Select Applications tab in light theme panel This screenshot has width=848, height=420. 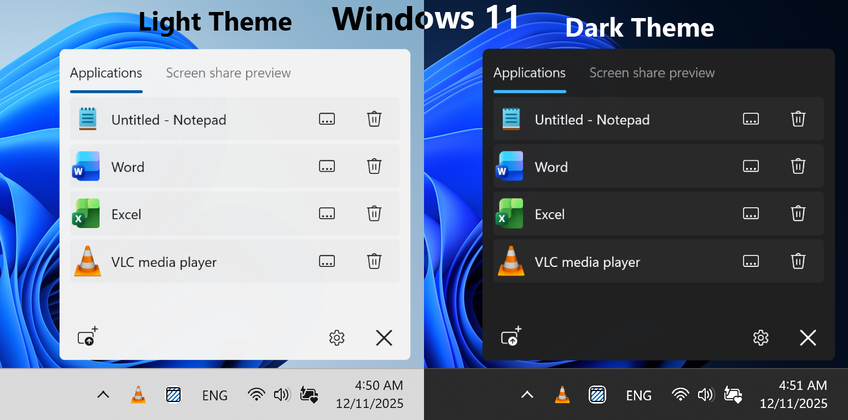pyautogui.click(x=106, y=73)
